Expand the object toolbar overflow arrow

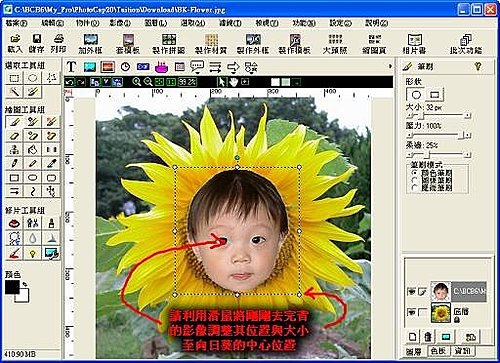coord(390,66)
